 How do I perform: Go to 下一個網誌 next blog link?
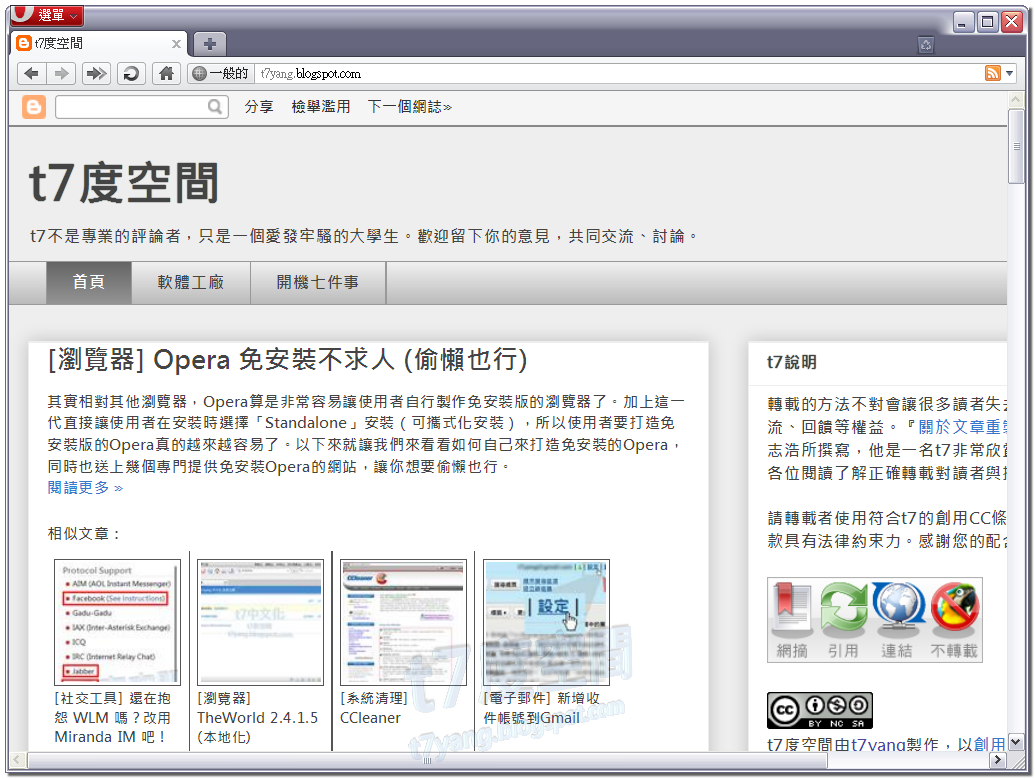409,106
